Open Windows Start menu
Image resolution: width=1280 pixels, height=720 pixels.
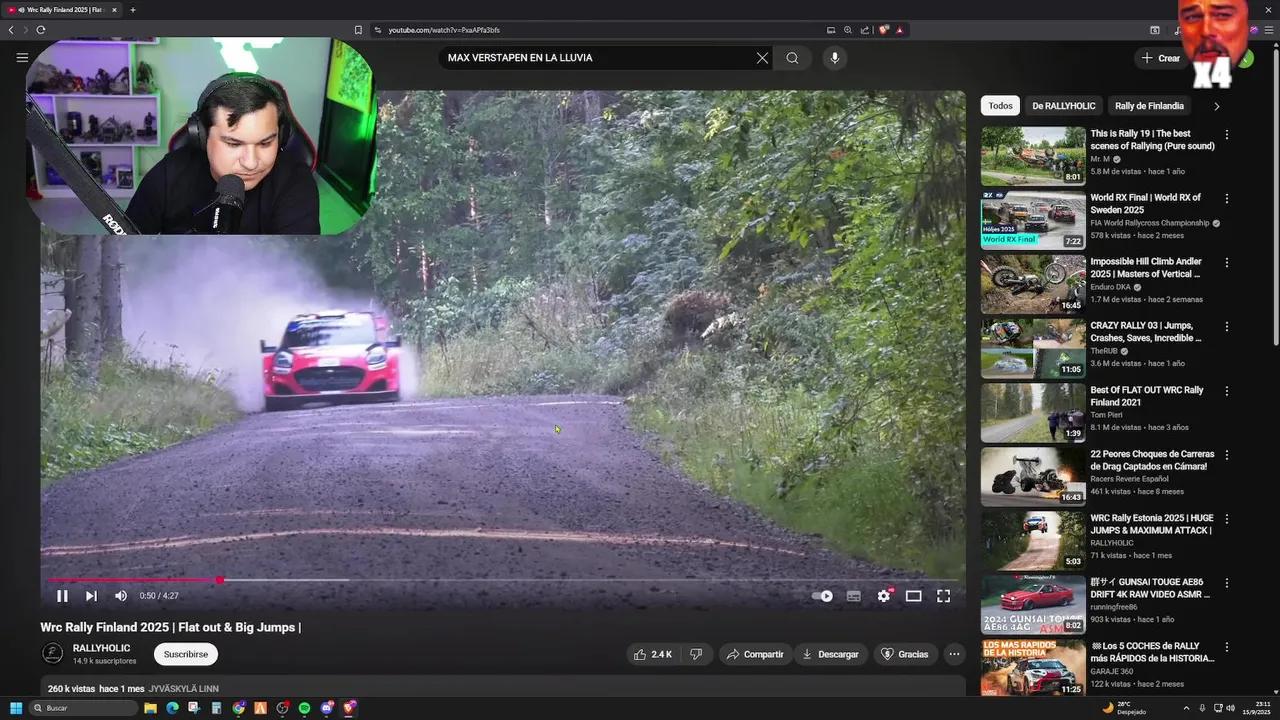pyautogui.click(x=16, y=708)
